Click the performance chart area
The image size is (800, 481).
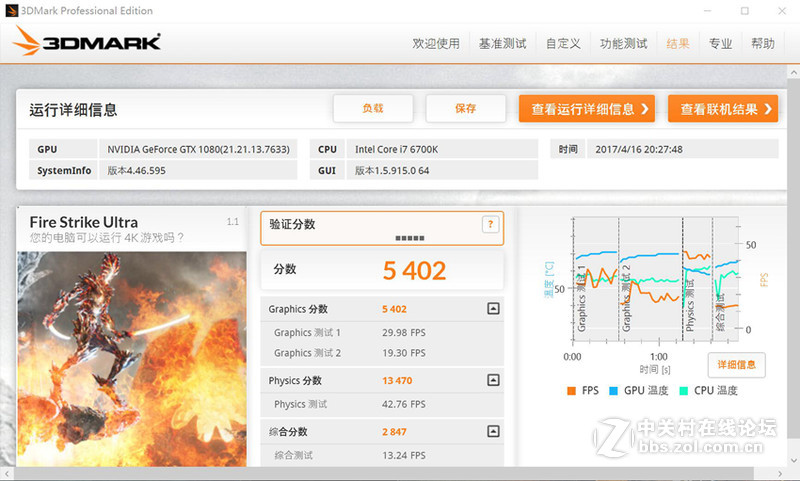point(656,280)
